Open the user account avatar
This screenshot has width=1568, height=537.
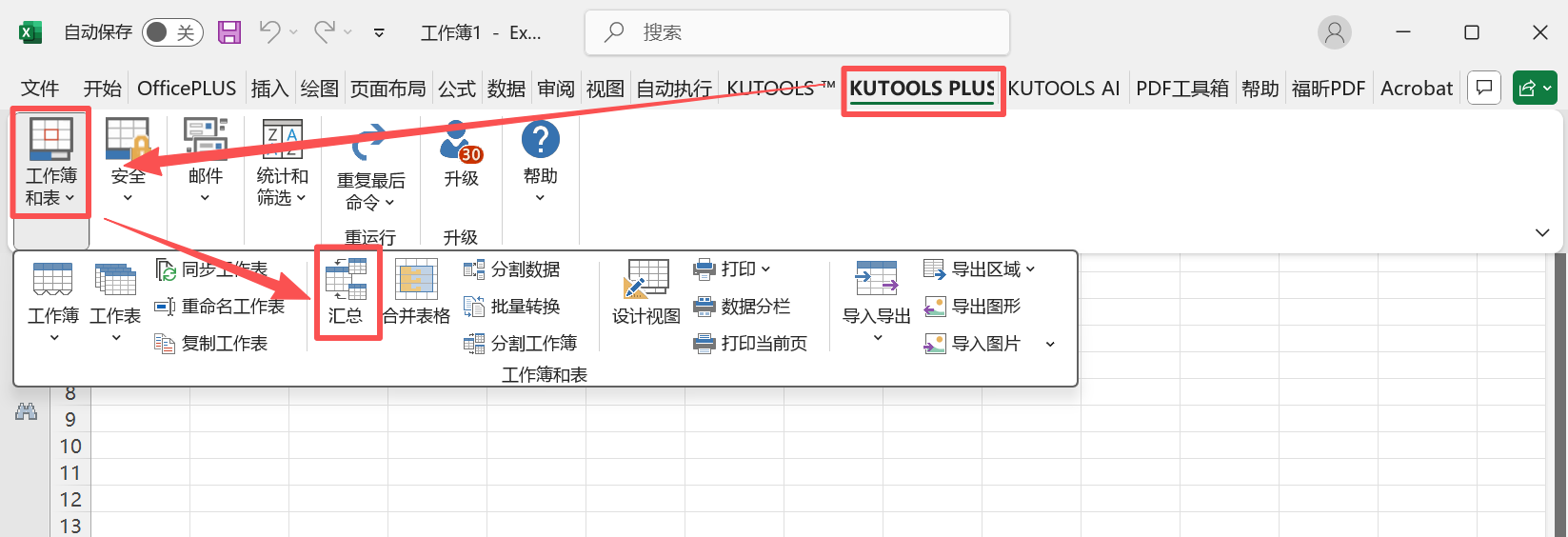coord(1335,32)
